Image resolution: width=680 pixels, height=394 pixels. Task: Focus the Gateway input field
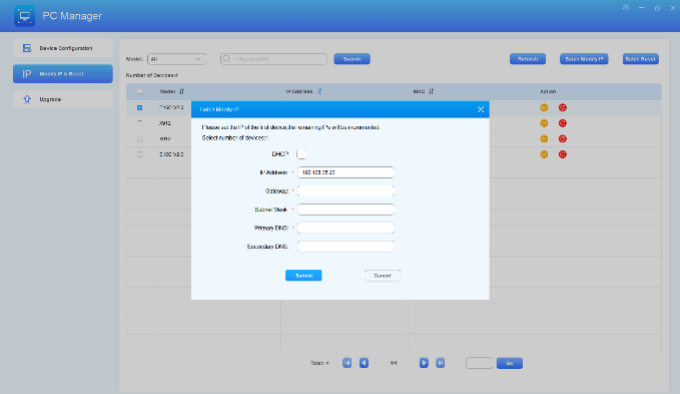pos(346,191)
